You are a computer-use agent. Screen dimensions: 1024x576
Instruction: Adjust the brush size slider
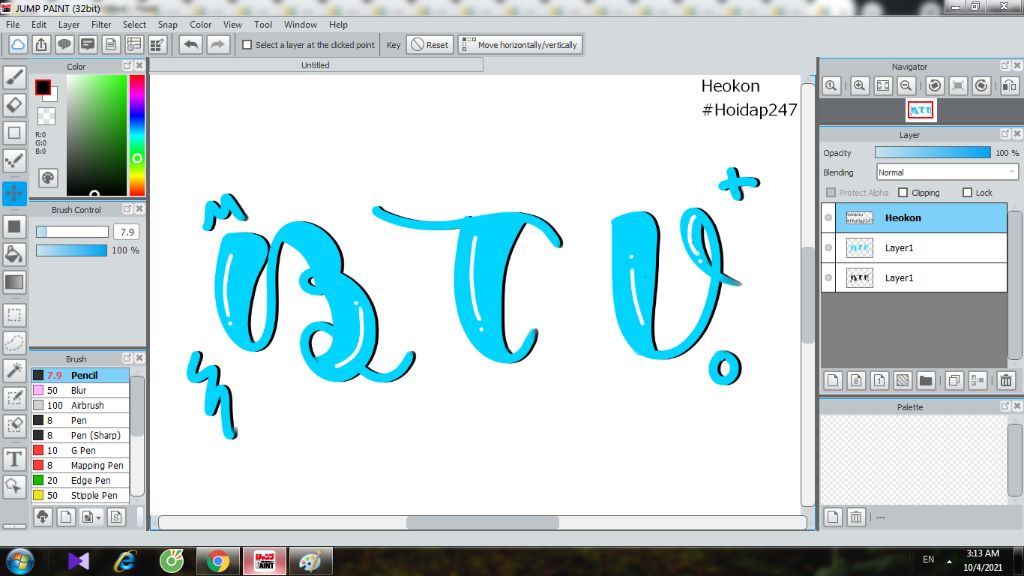click(x=72, y=232)
